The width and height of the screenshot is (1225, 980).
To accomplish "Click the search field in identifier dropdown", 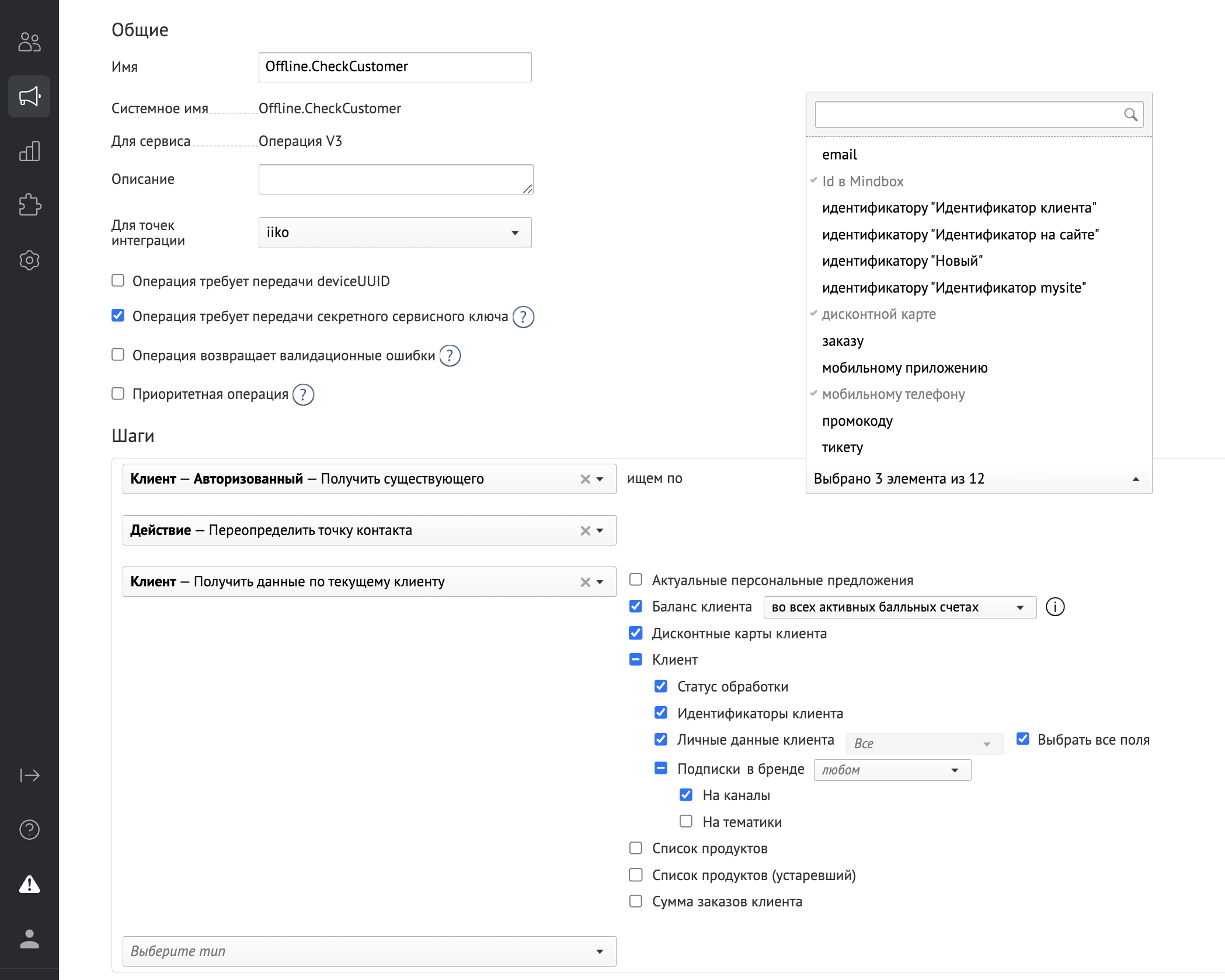I will tap(979, 114).
